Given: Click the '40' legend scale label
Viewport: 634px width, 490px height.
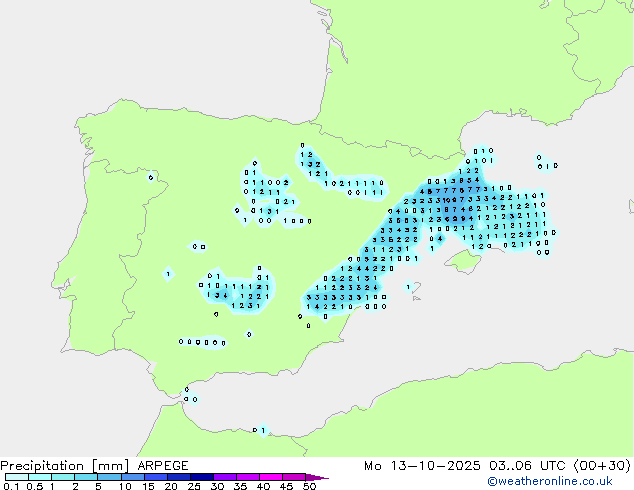Looking at the screenshot, I should (263, 486).
